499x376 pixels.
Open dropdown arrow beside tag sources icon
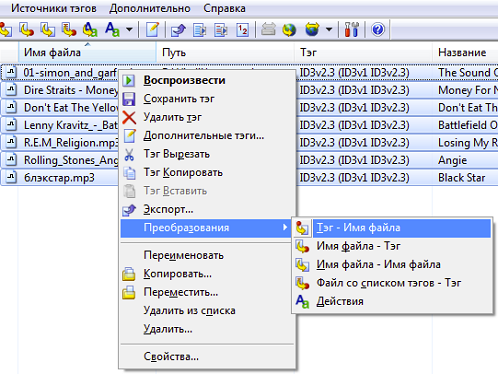tap(329, 30)
